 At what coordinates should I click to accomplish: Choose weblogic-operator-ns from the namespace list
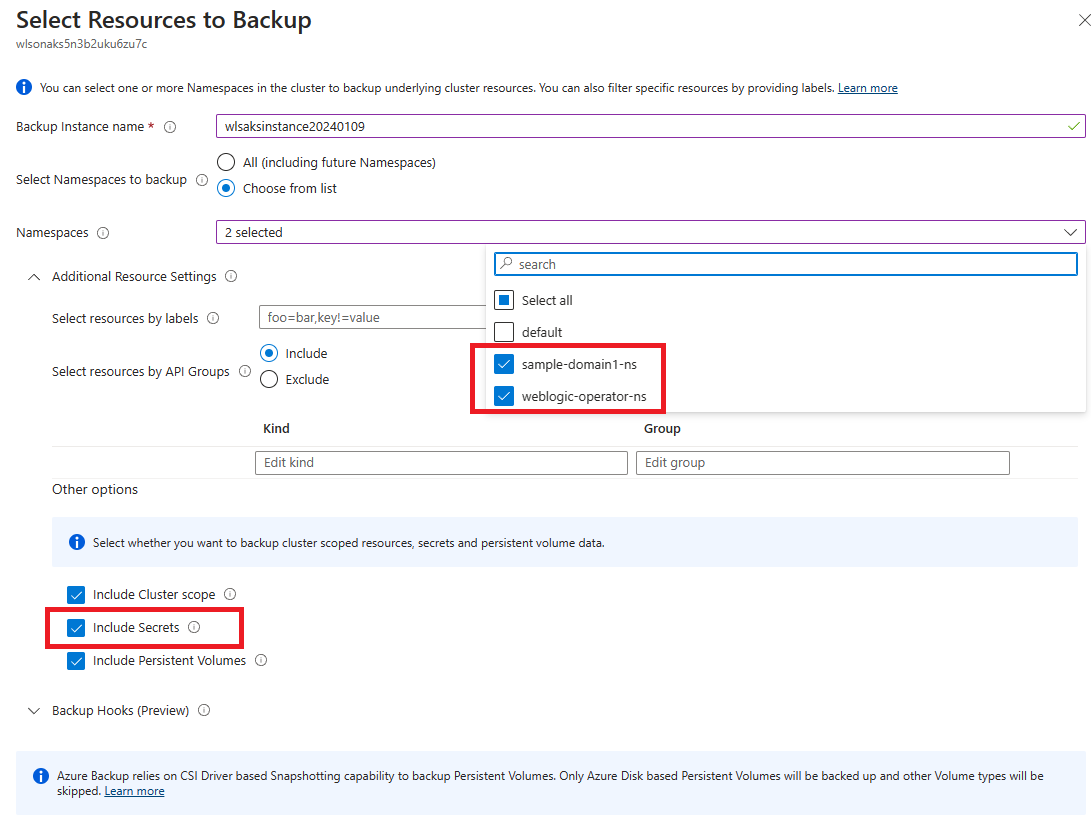[503, 395]
